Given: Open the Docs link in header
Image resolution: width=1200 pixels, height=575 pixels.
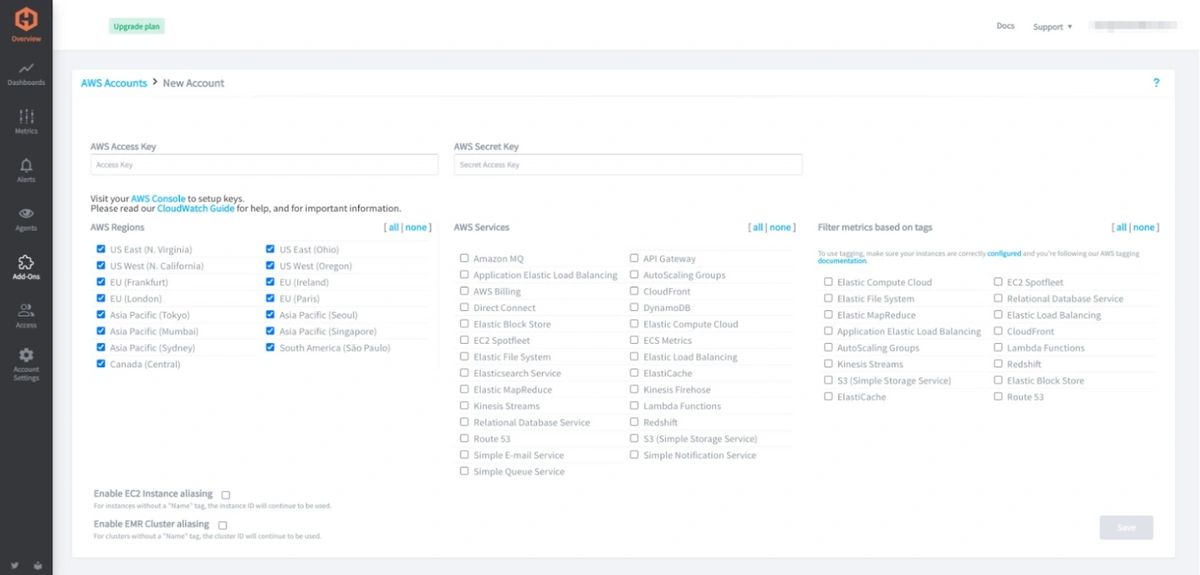Looking at the screenshot, I should (x=1005, y=26).
